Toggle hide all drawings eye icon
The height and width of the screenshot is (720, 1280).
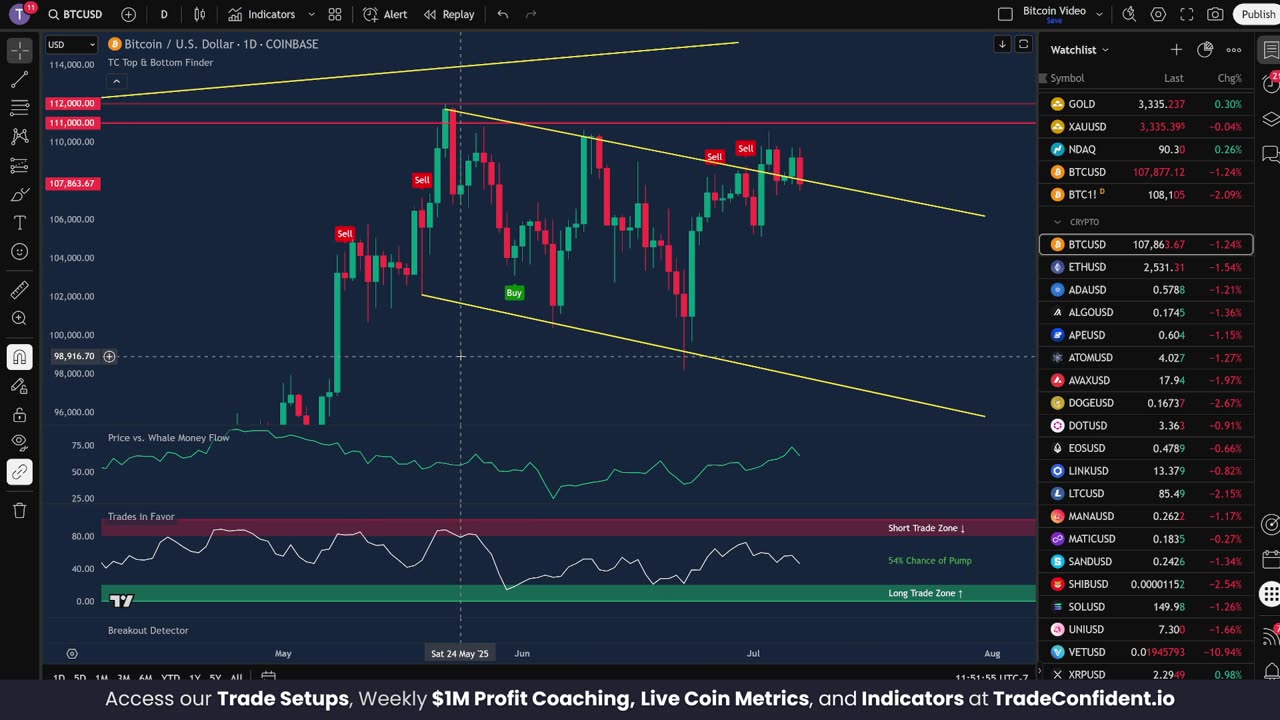19,443
